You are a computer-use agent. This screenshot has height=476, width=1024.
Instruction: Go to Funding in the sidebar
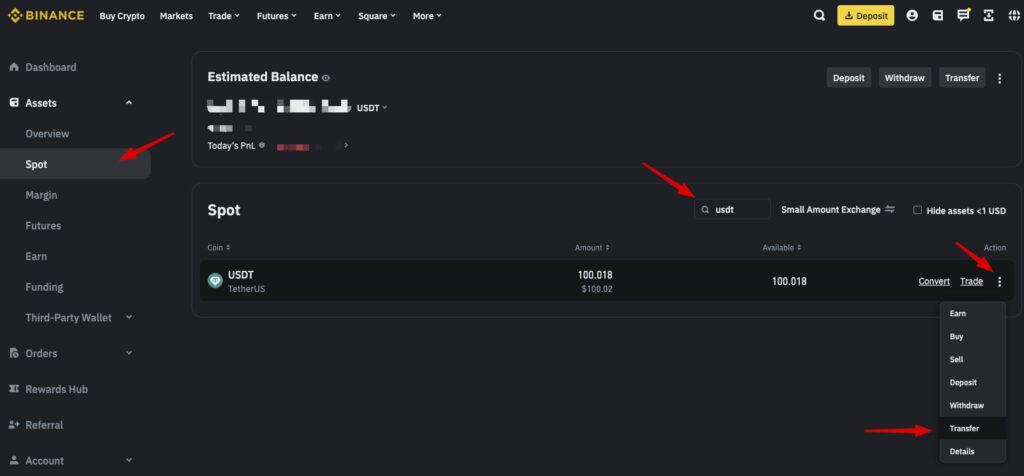(x=44, y=287)
